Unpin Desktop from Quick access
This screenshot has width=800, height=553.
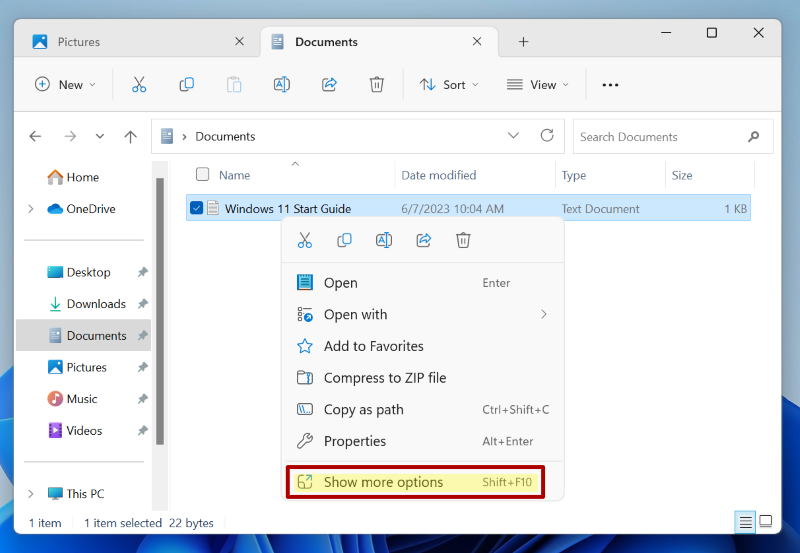[x=143, y=272]
